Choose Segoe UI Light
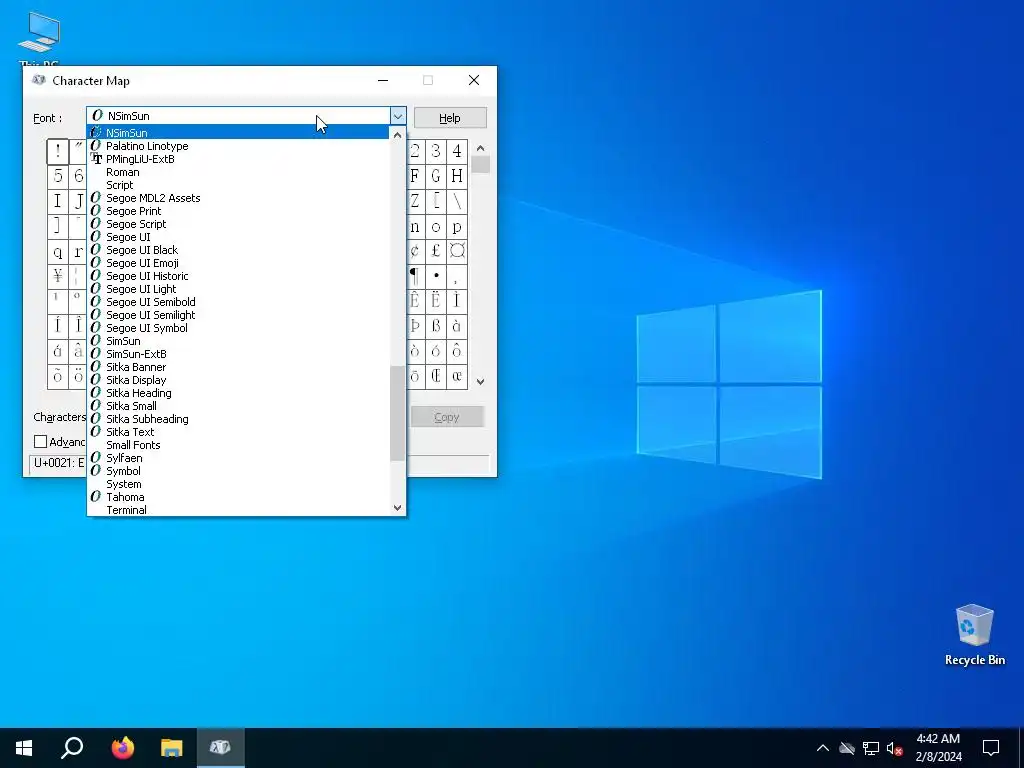The width and height of the screenshot is (1024, 768). tap(238, 289)
